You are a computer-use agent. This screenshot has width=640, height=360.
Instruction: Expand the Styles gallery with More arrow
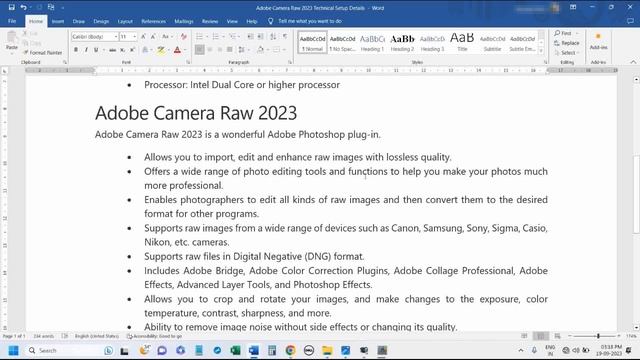coord(541,51)
